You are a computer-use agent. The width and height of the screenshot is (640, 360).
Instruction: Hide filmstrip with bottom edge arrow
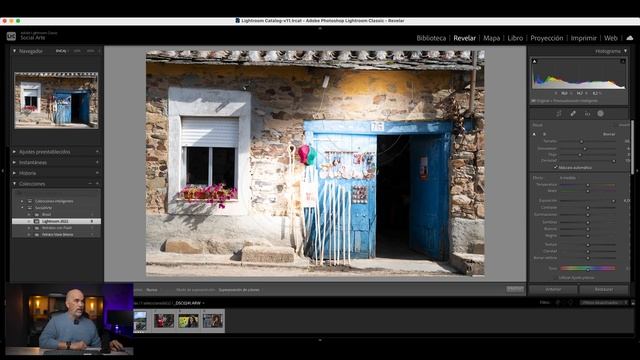tap(320, 339)
